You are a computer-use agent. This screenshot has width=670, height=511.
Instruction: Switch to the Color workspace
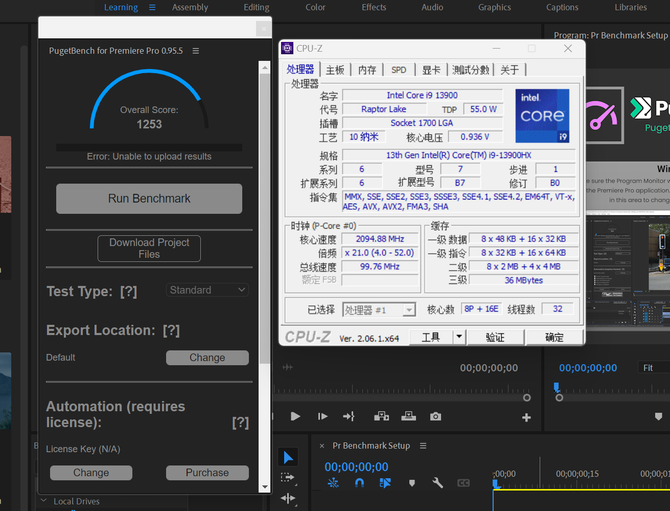[315, 7]
